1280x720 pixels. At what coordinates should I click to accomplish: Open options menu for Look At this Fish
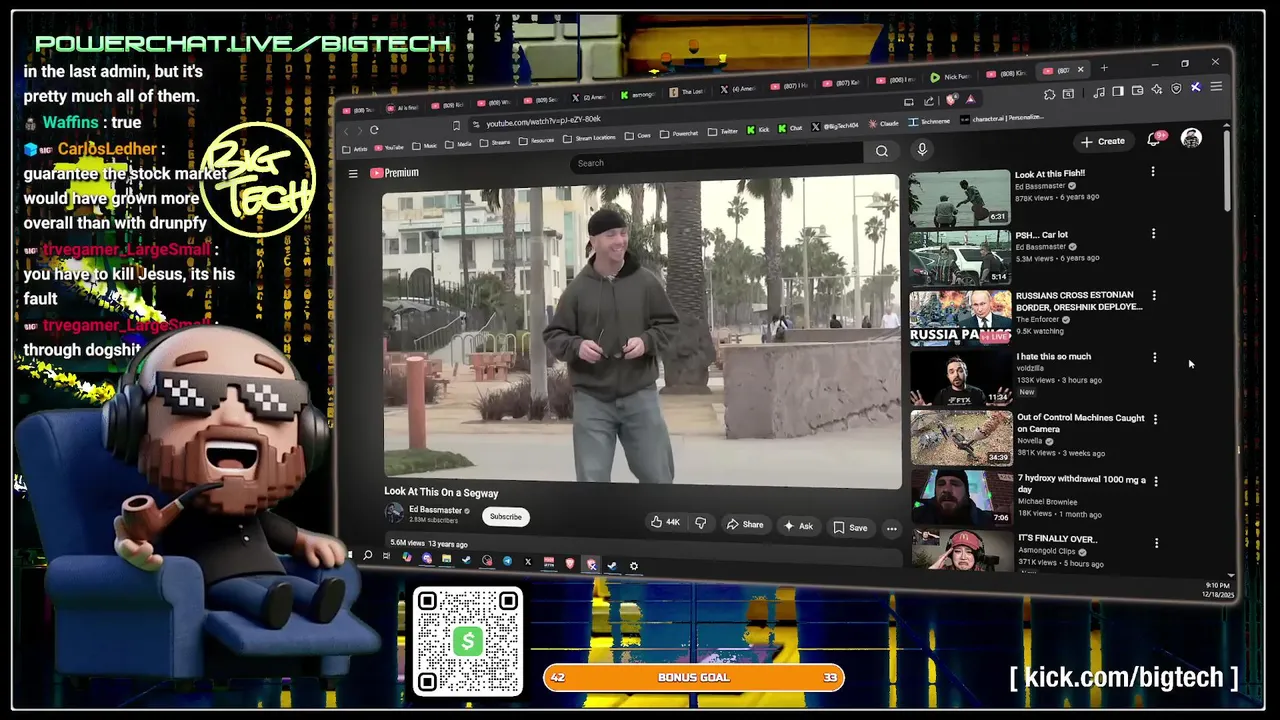point(1153,172)
